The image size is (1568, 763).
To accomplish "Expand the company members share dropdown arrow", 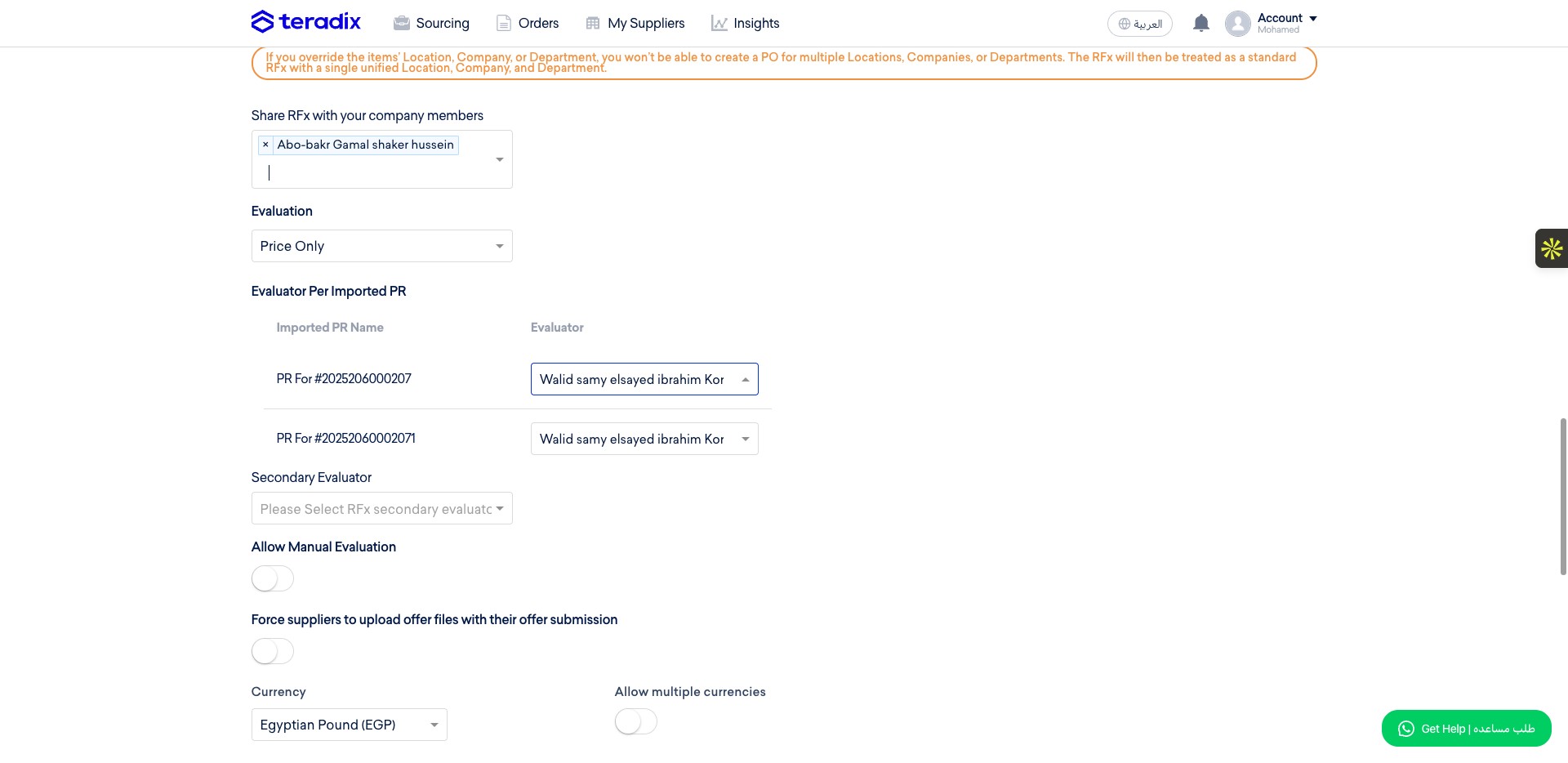I will tap(500, 159).
